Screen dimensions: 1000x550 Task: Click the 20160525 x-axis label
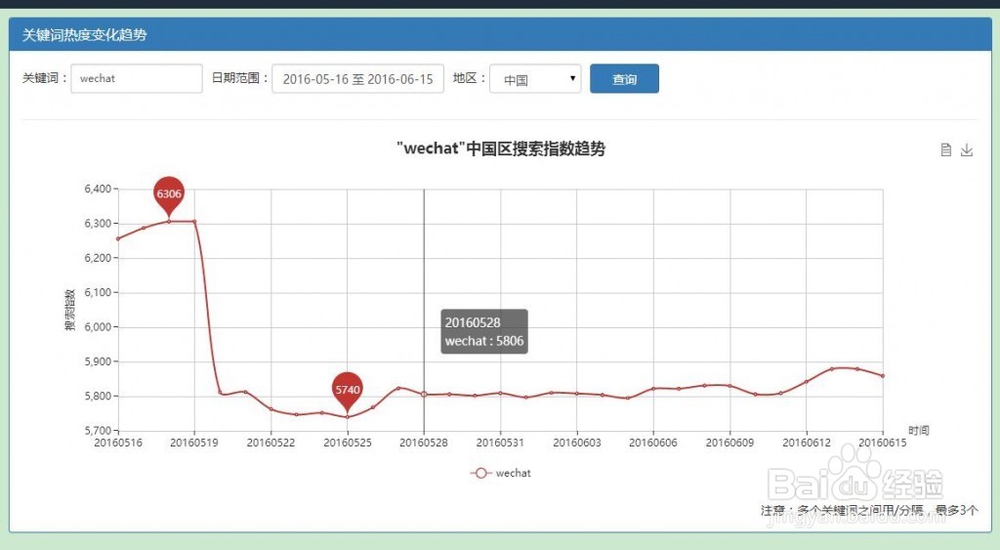348,443
